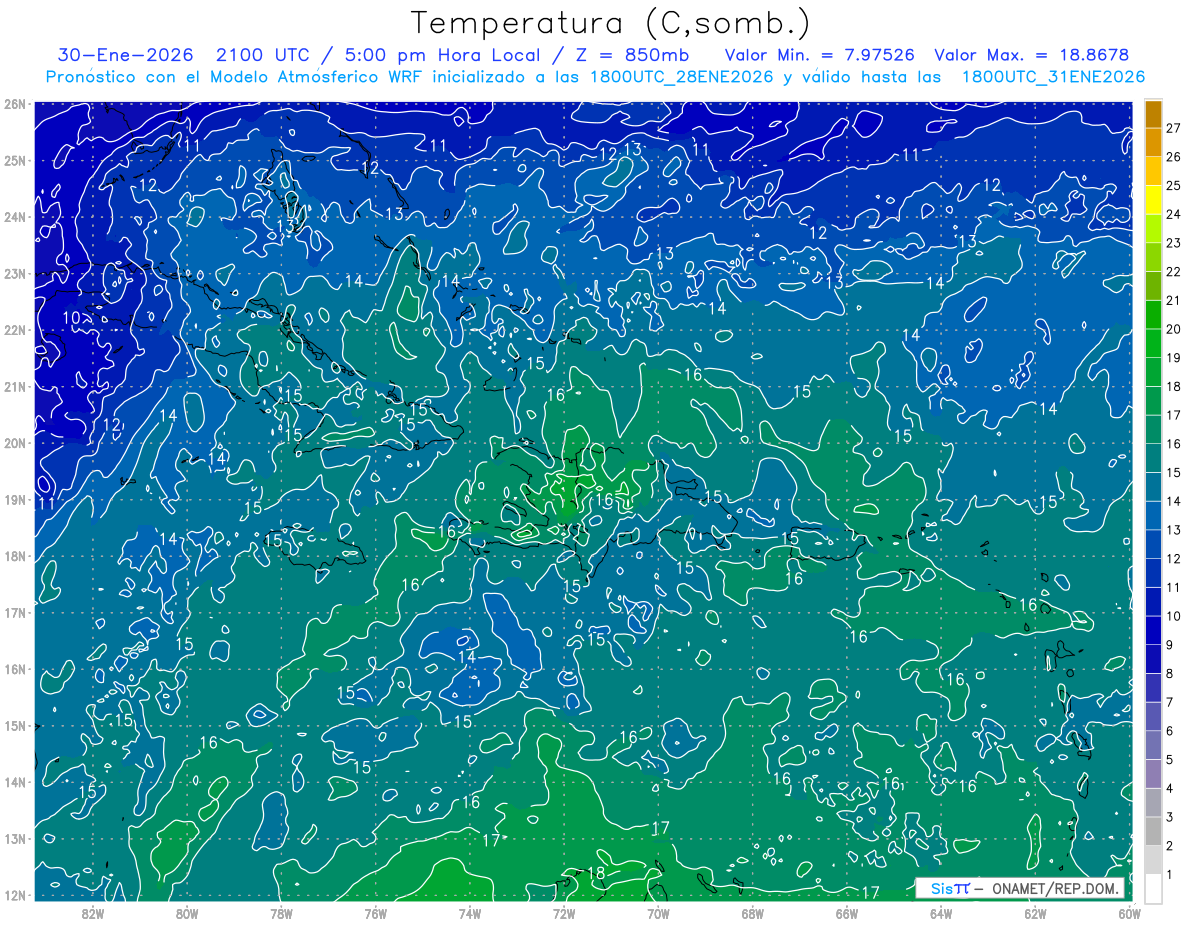
Task: Click the '68W' longitude axis label
Action: (753, 912)
